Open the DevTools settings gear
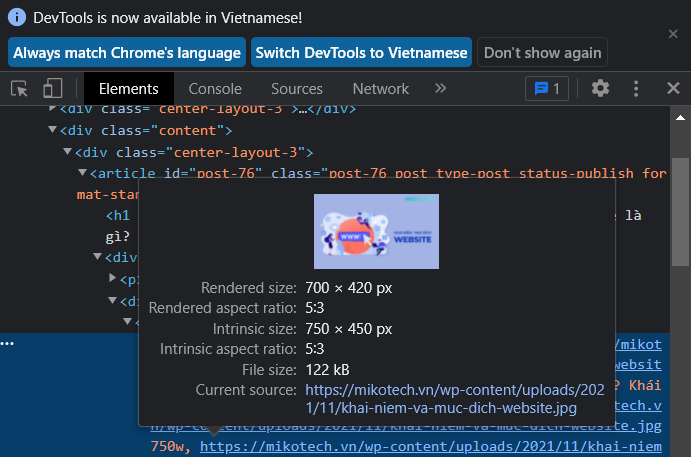Viewport: 691px width, 457px height. click(x=600, y=88)
